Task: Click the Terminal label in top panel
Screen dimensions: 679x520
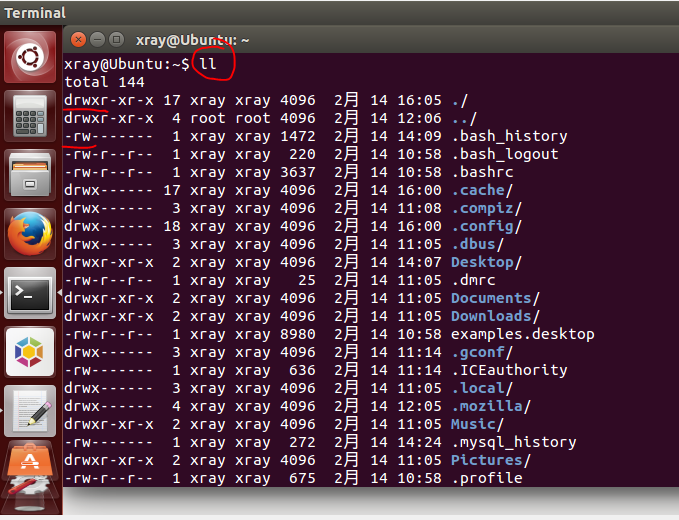Action: 35,13
